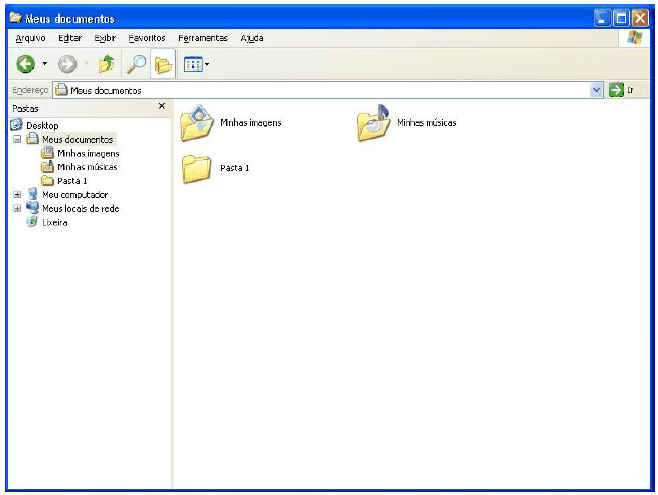Open the view modes dropdown
This screenshot has height=495, width=658.
click(x=196, y=64)
